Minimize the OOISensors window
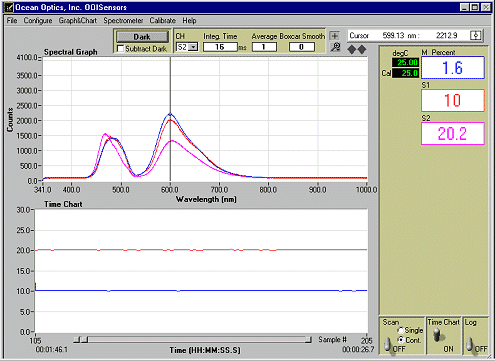Screen dimensions: 495x361 point(465,7)
